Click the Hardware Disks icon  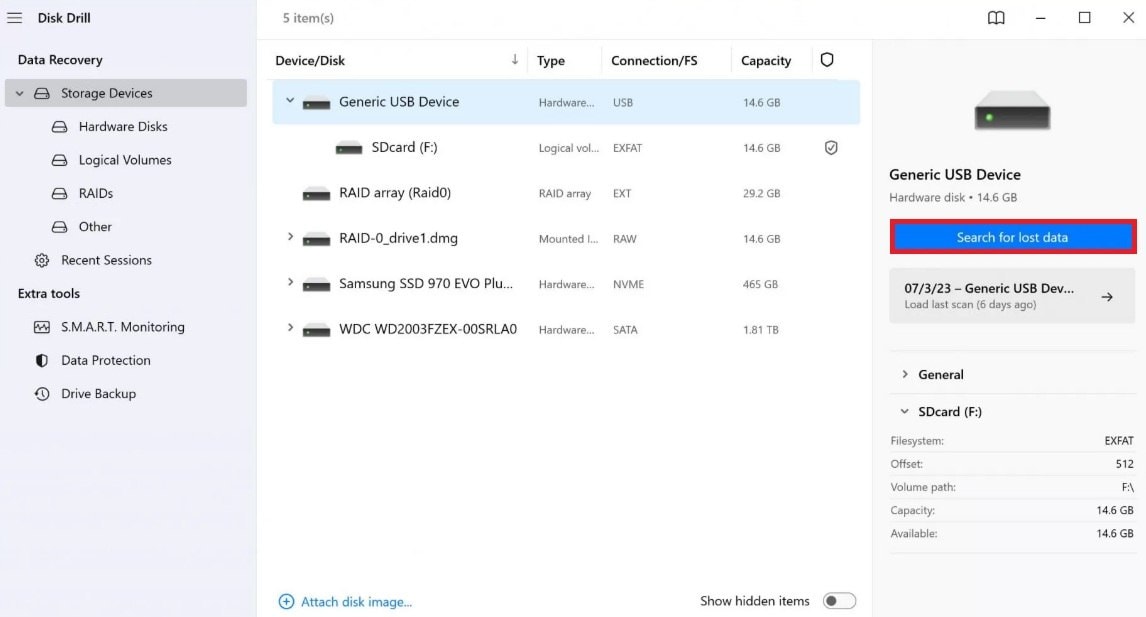click(x=59, y=126)
